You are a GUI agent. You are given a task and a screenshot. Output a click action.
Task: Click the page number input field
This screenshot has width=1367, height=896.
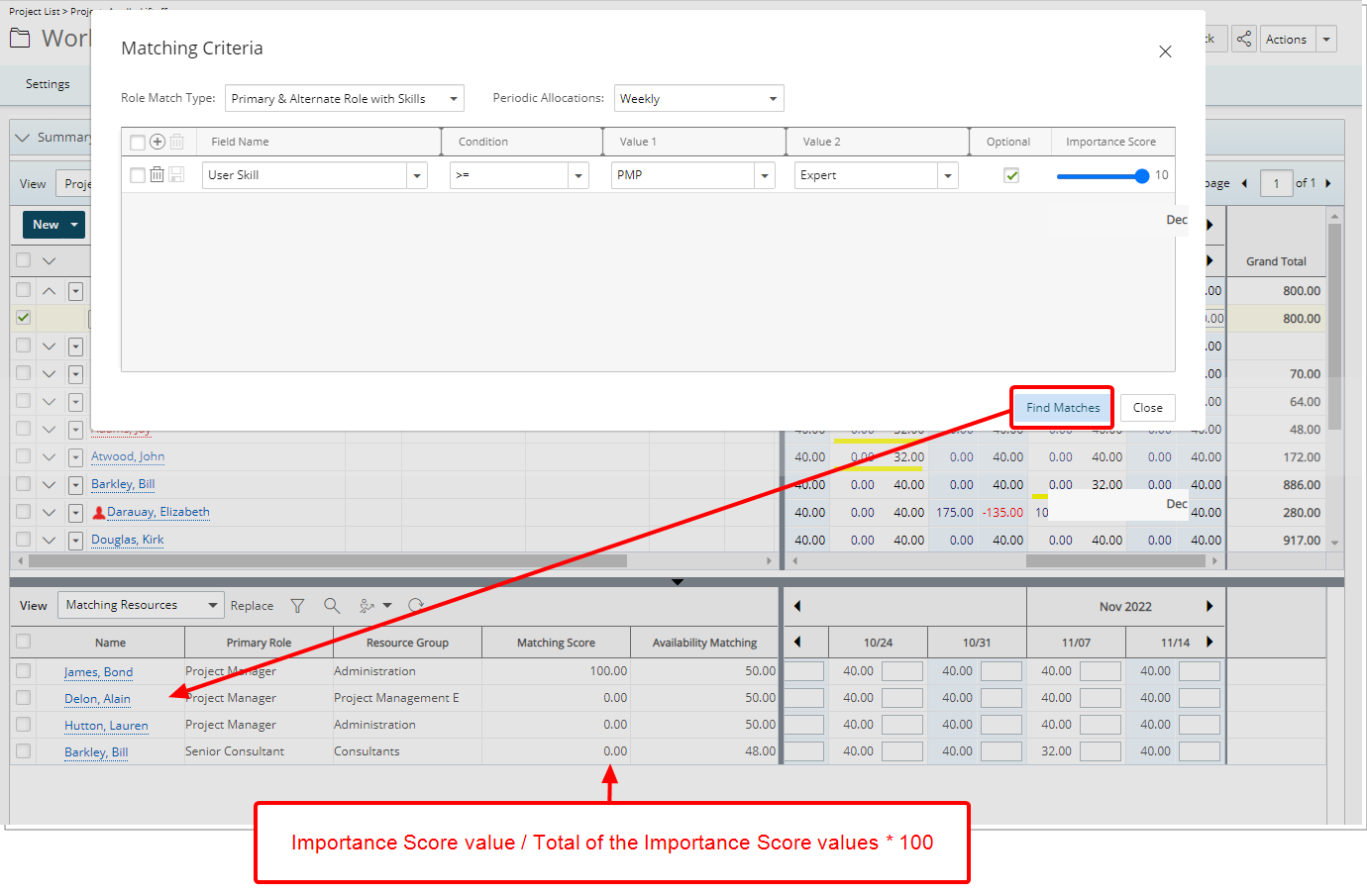[x=1276, y=183]
